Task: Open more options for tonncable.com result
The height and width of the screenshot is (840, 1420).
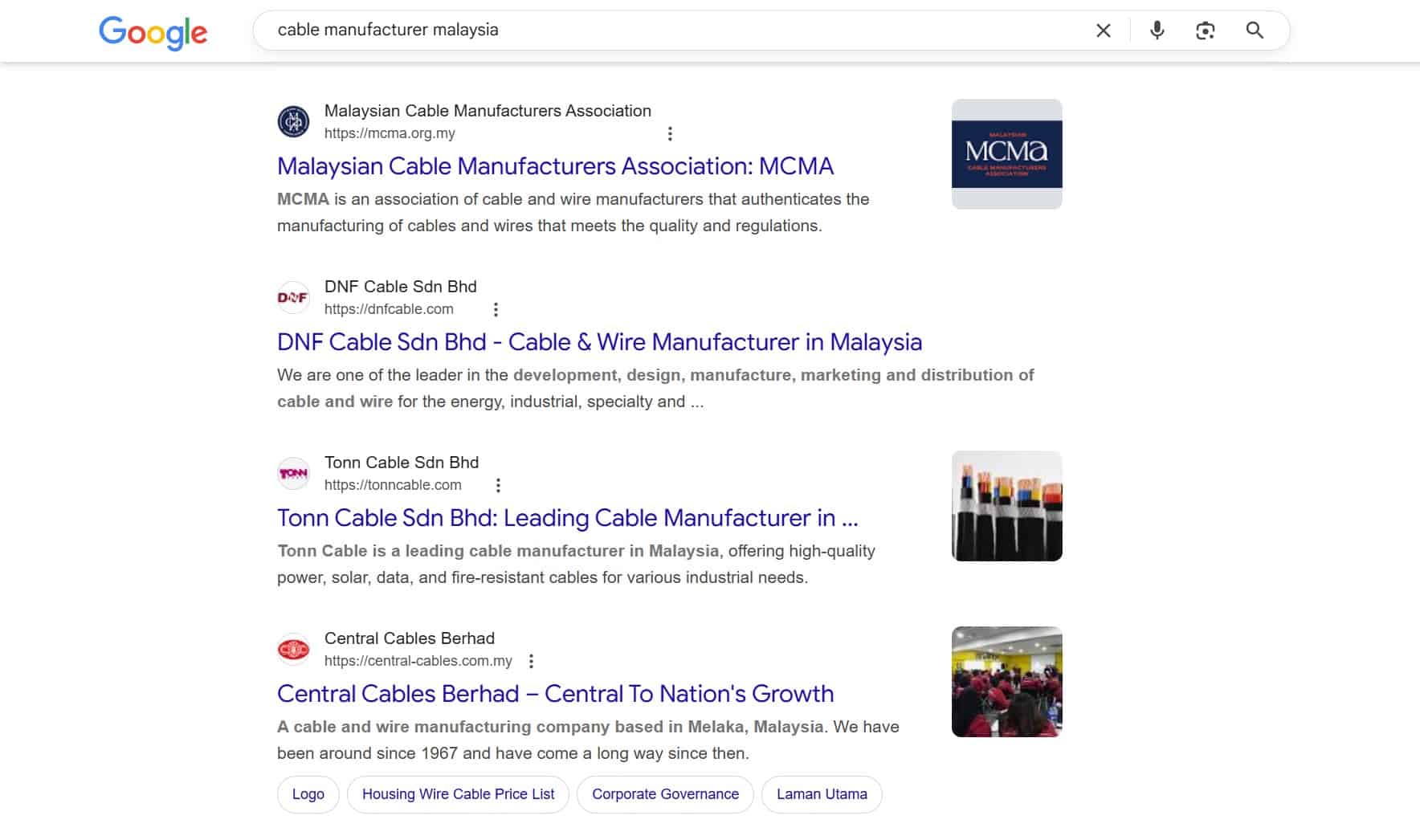Action: coord(498,486)
